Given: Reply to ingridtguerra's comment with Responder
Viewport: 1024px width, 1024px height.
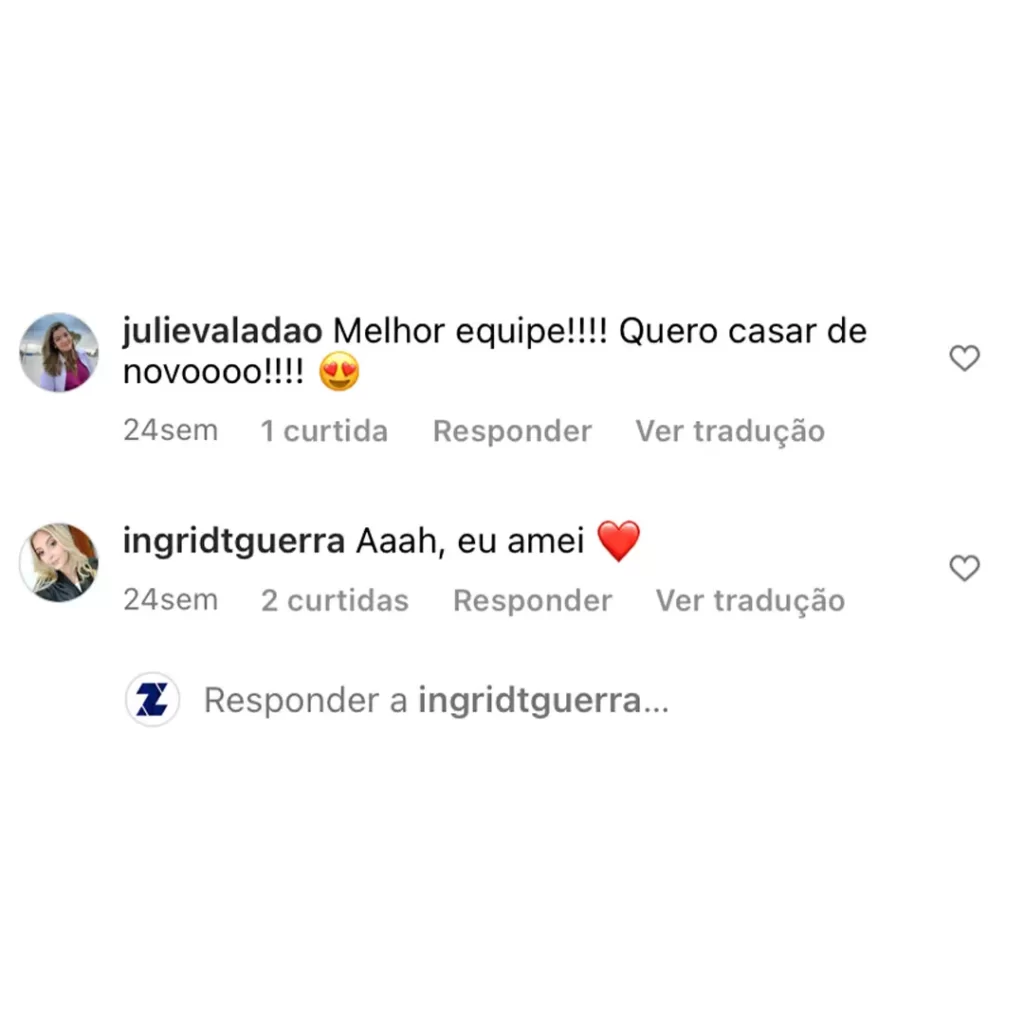Looking at the screenshot, I should click(533, 601).
